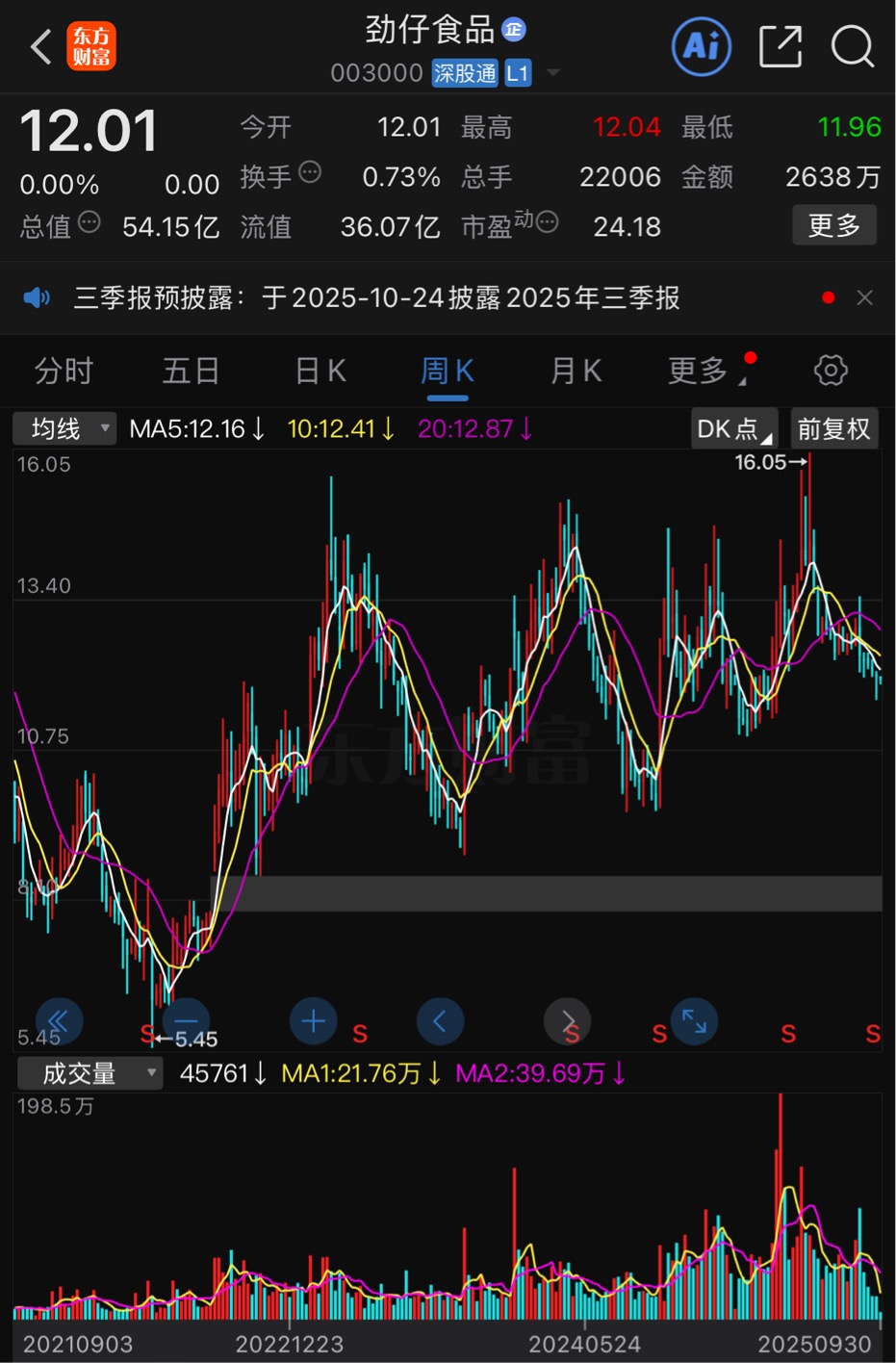Tap the magenta 20:12.87 MA value
This screenshot has width=896, height=1363.
click(x=475, y=428)
